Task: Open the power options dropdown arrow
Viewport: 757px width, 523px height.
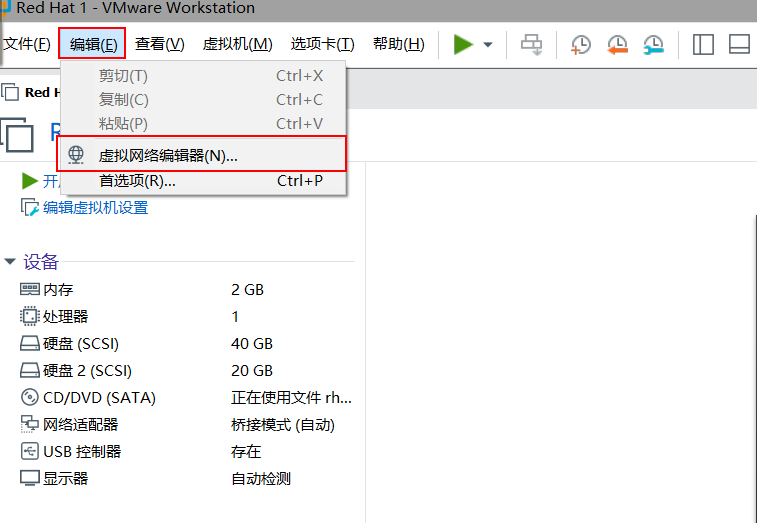Action: pos(488,45)
